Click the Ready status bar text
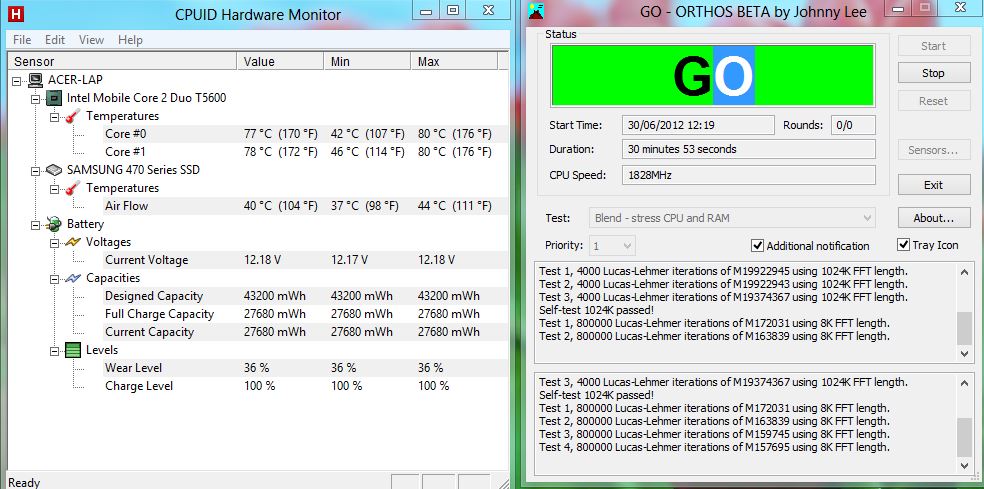This screenshot has height=489, width=984. tap(24, 483)
